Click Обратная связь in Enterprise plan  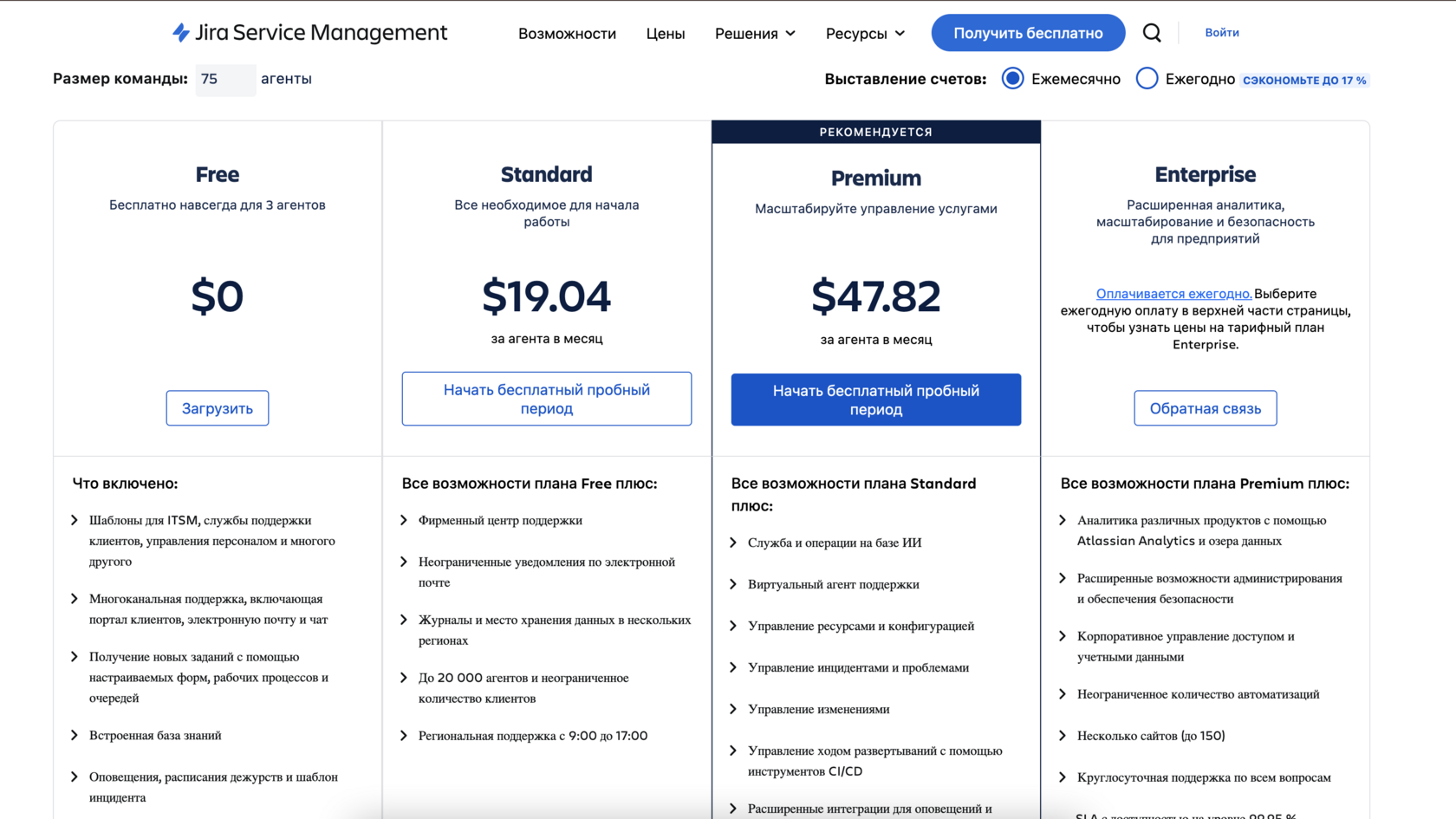click(1206, 408)
